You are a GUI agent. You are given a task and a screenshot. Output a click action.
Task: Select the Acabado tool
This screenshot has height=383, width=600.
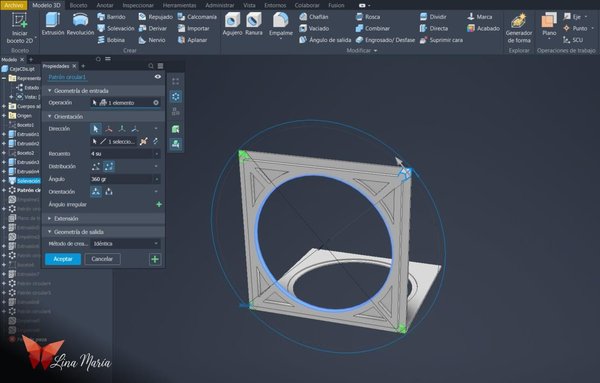tap(483, 28)
